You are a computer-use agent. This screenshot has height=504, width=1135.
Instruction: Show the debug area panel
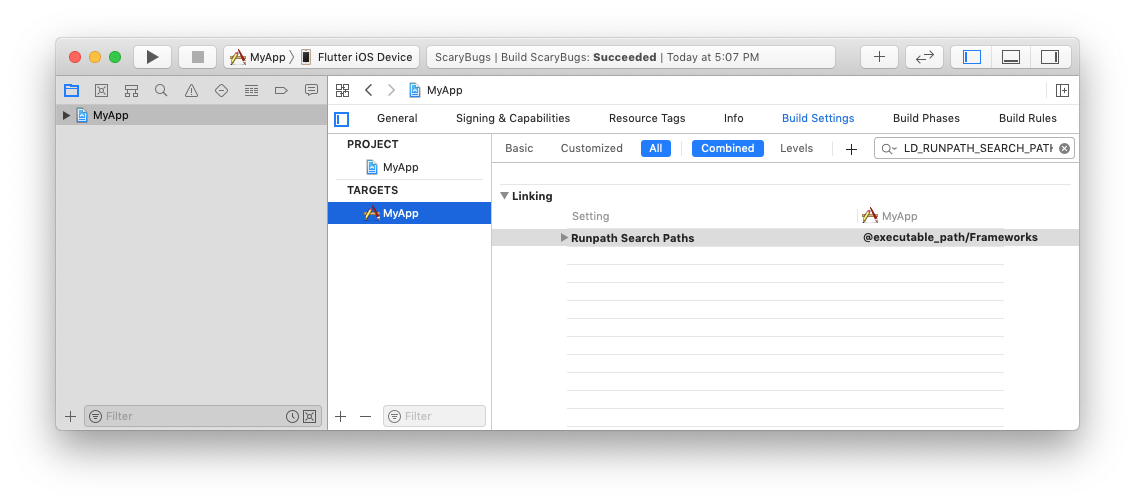tap(1010, 57)
